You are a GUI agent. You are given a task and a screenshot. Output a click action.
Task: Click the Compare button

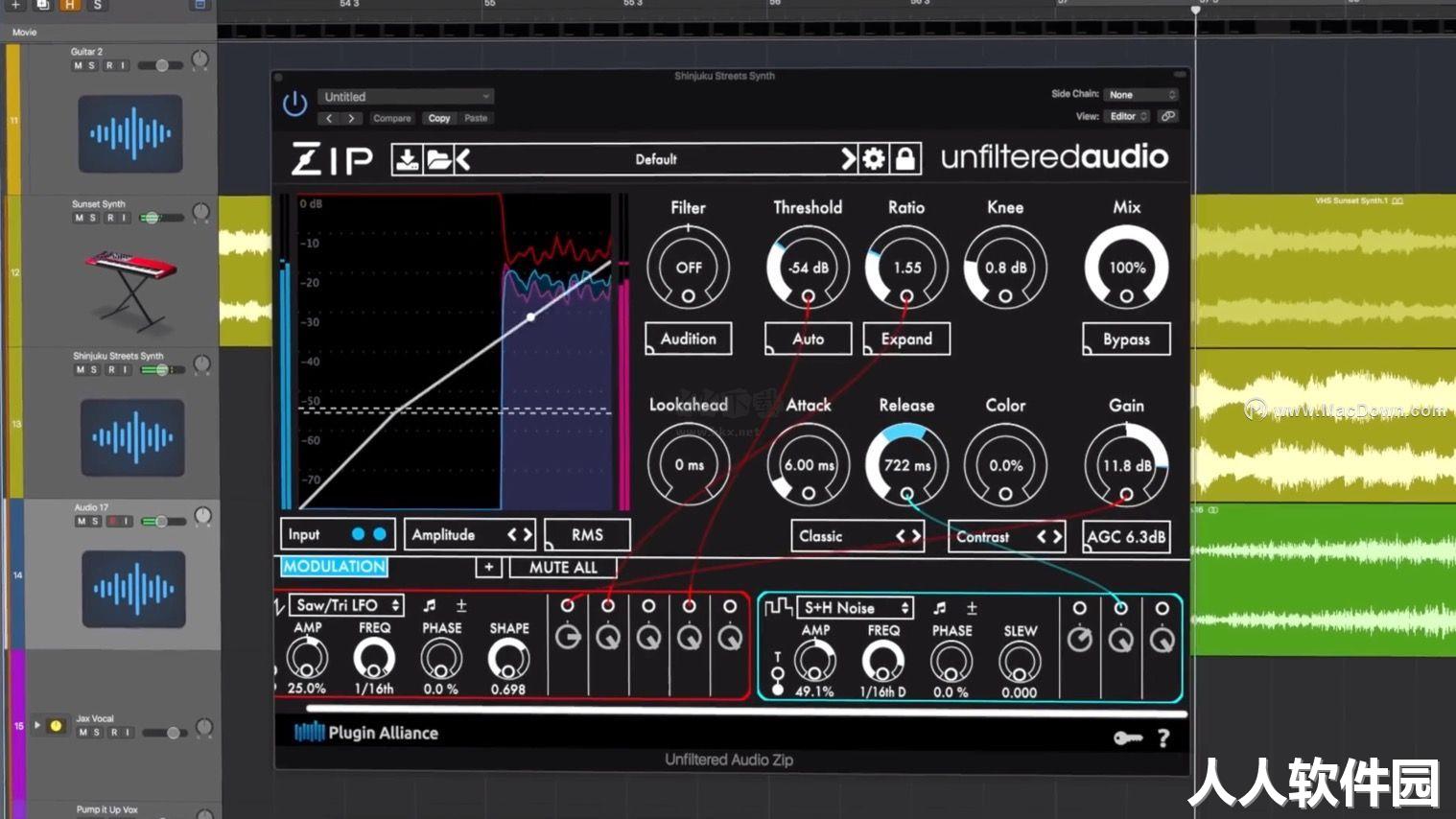coord(391,118)
